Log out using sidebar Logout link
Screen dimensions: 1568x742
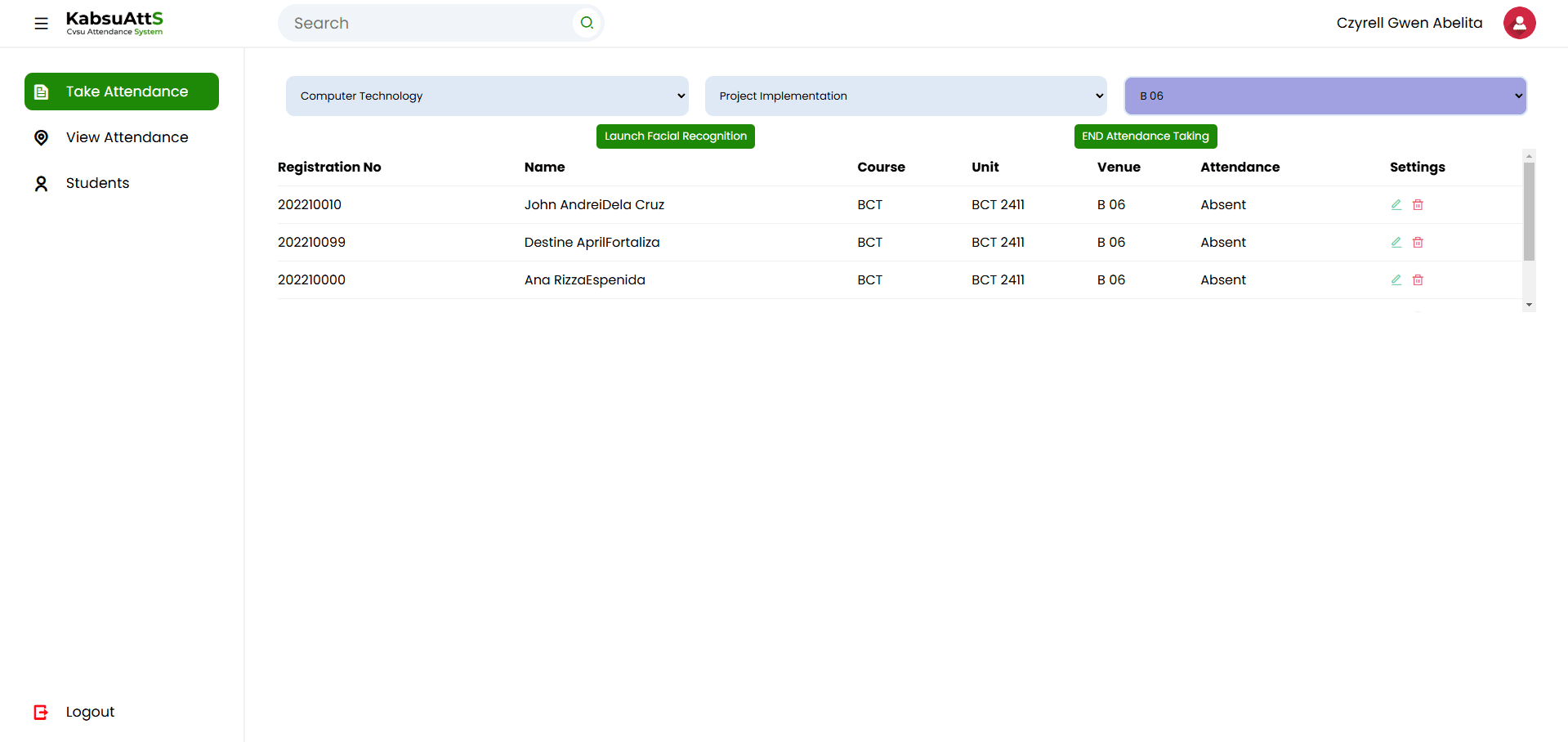89,712
